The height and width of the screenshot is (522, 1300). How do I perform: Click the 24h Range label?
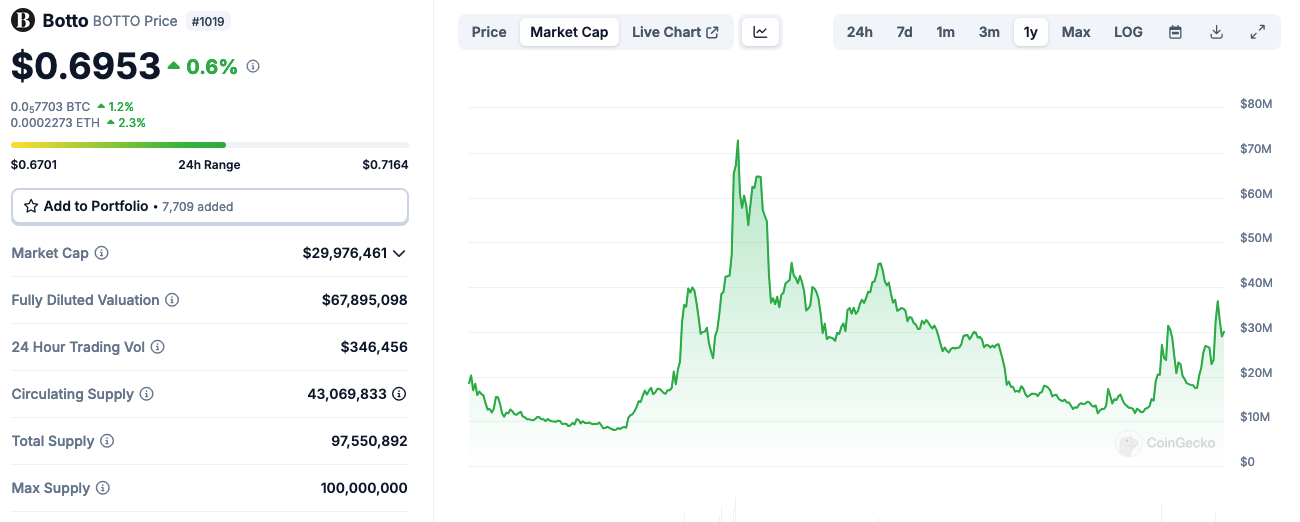(209, 165)
